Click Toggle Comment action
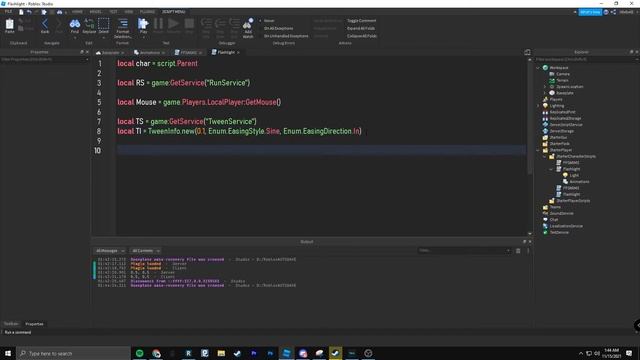 click(x=362, y=21)
